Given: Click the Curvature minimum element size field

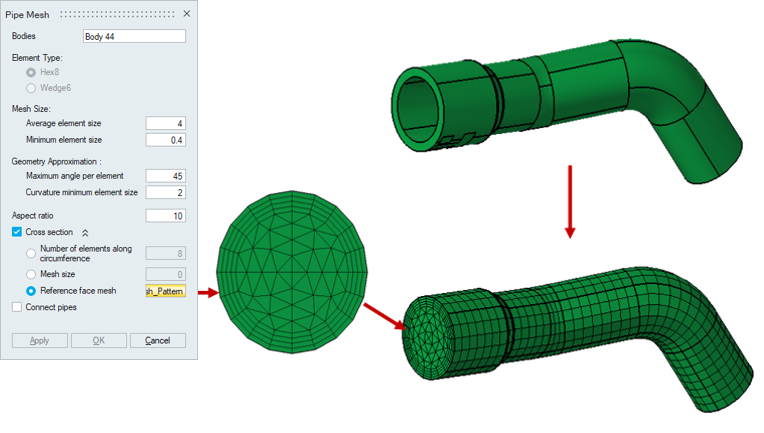Looking at the screenshot, I should coord(166,192).
